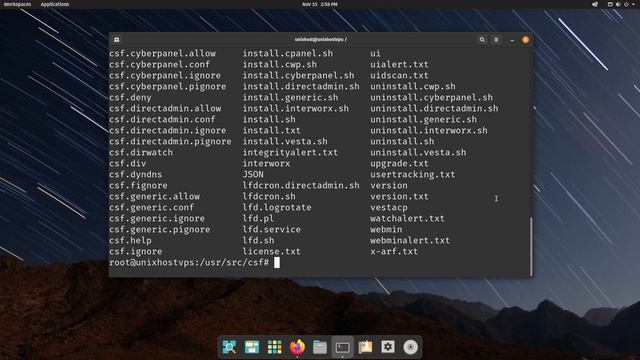Select the Terminal icon in the dock
The width and height of the screenshot is (640, 360).
[342, 347]
